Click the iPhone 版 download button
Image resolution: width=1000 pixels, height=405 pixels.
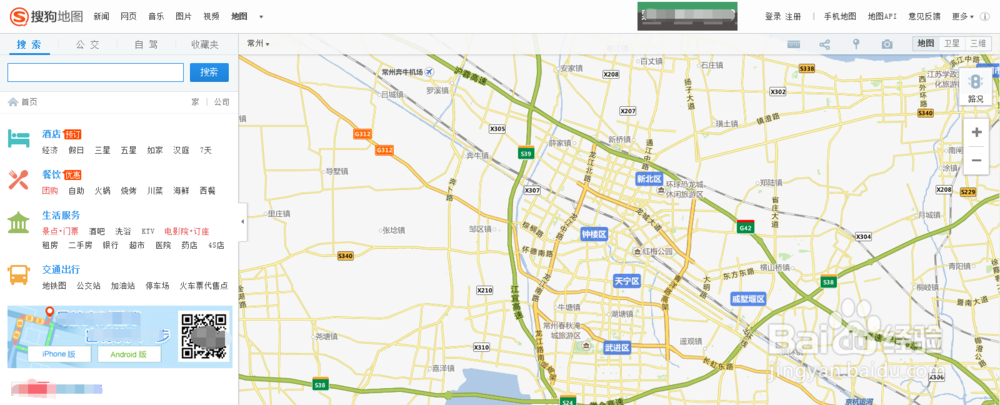click(x=59, y=354)
